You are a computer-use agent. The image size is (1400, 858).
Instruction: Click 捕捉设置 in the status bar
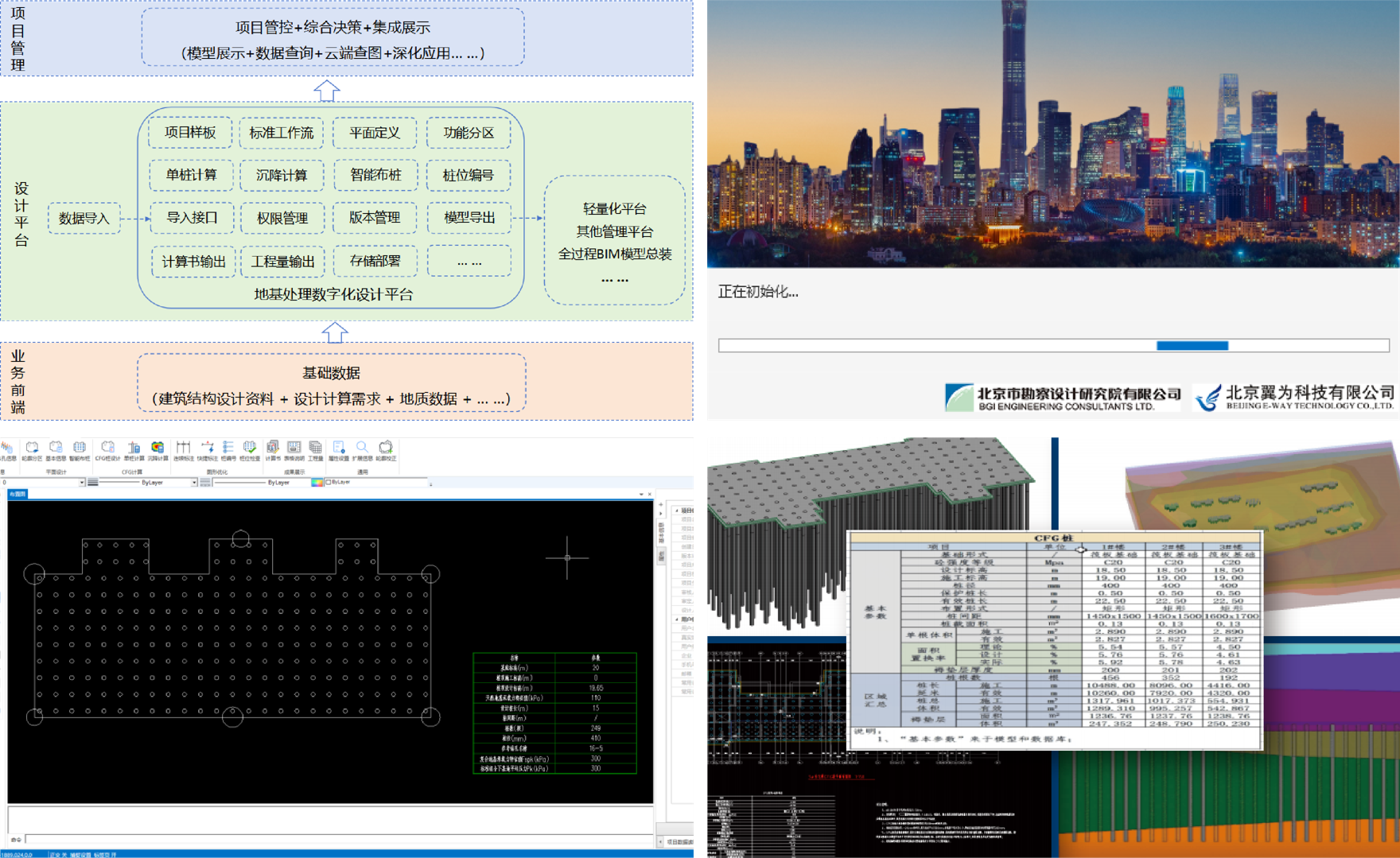(x=80, y=855)
